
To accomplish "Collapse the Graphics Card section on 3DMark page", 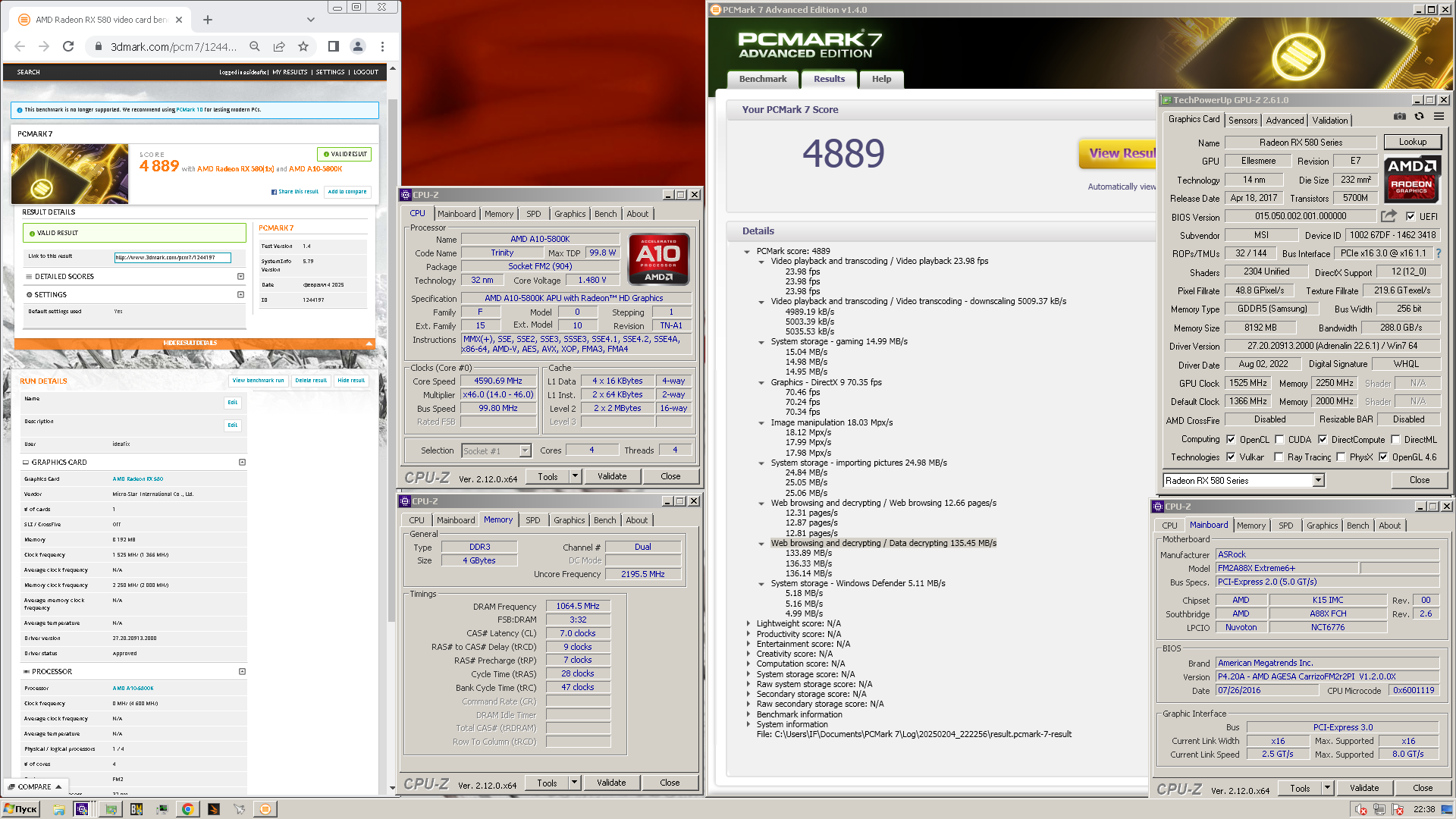I will 242,462.
